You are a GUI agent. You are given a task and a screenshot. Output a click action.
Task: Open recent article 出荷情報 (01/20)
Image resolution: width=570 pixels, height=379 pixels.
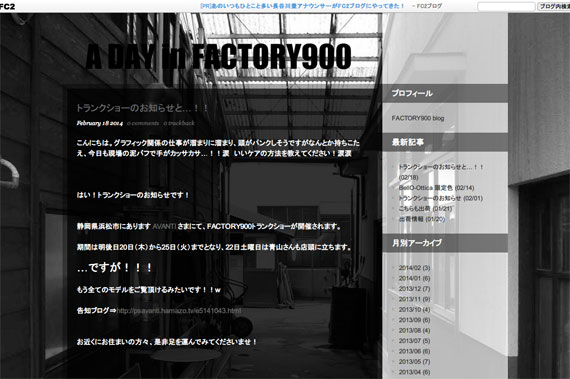click(422, 219)
